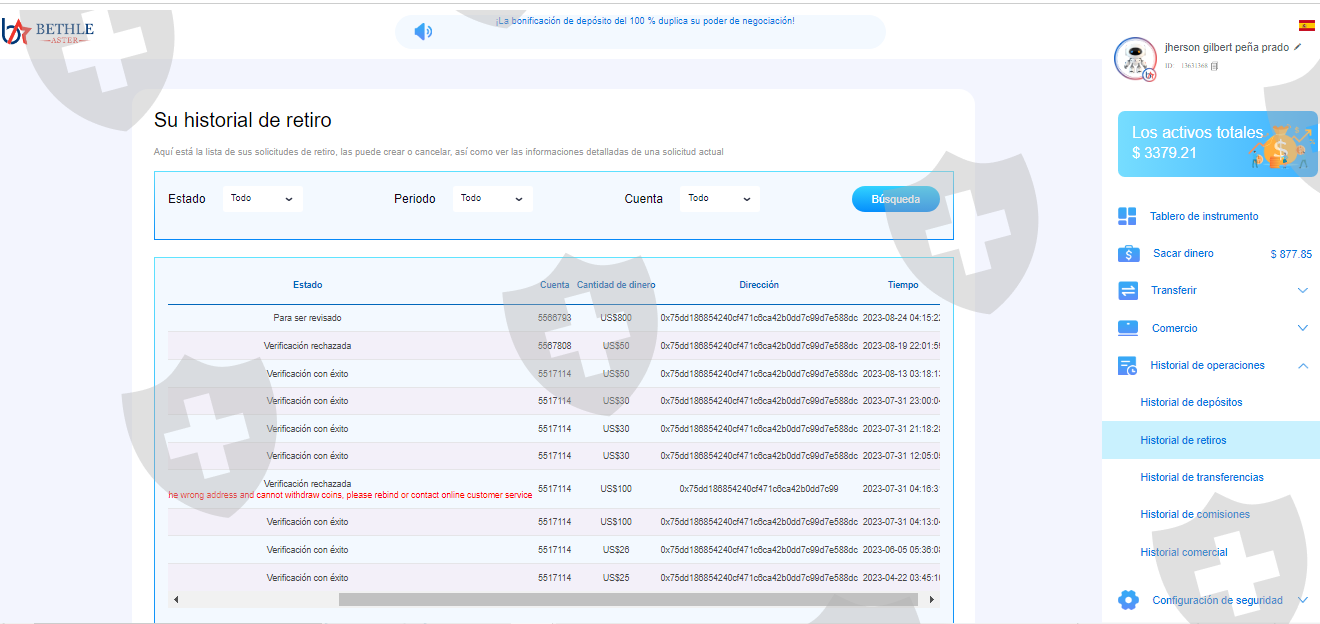
Task: Open the Periodo filter dropdown
Action: [x=492, y=199]
